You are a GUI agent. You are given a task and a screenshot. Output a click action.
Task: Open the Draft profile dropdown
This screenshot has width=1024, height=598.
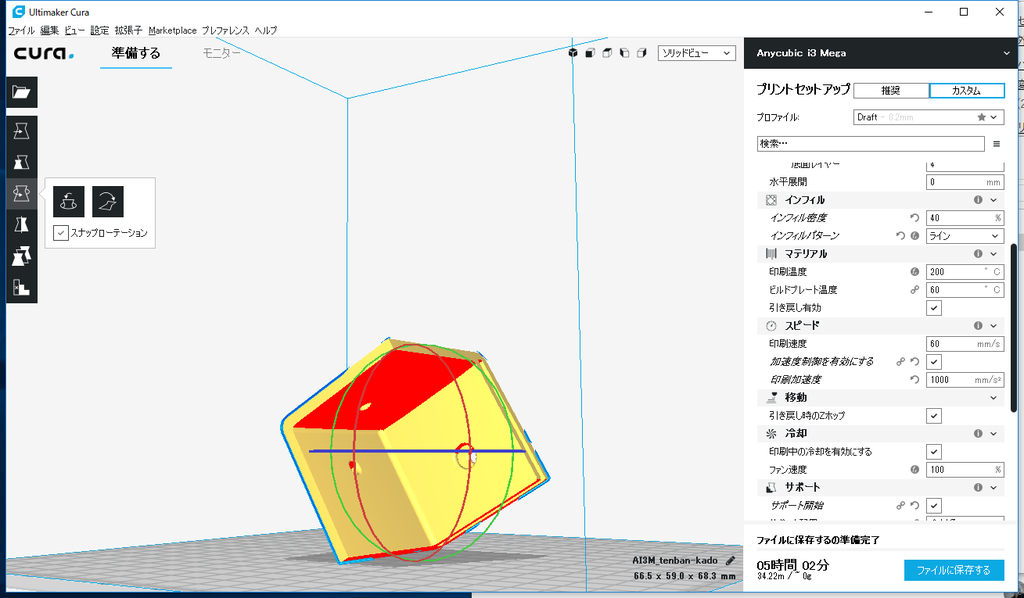coord(929,117)
